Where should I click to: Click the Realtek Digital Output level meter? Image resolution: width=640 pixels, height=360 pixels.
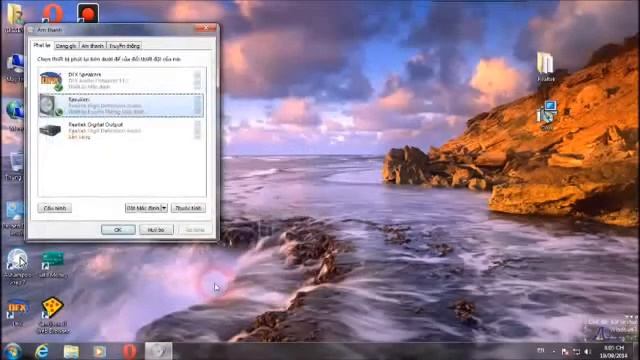pyautogui.click(x=198, y=131)
